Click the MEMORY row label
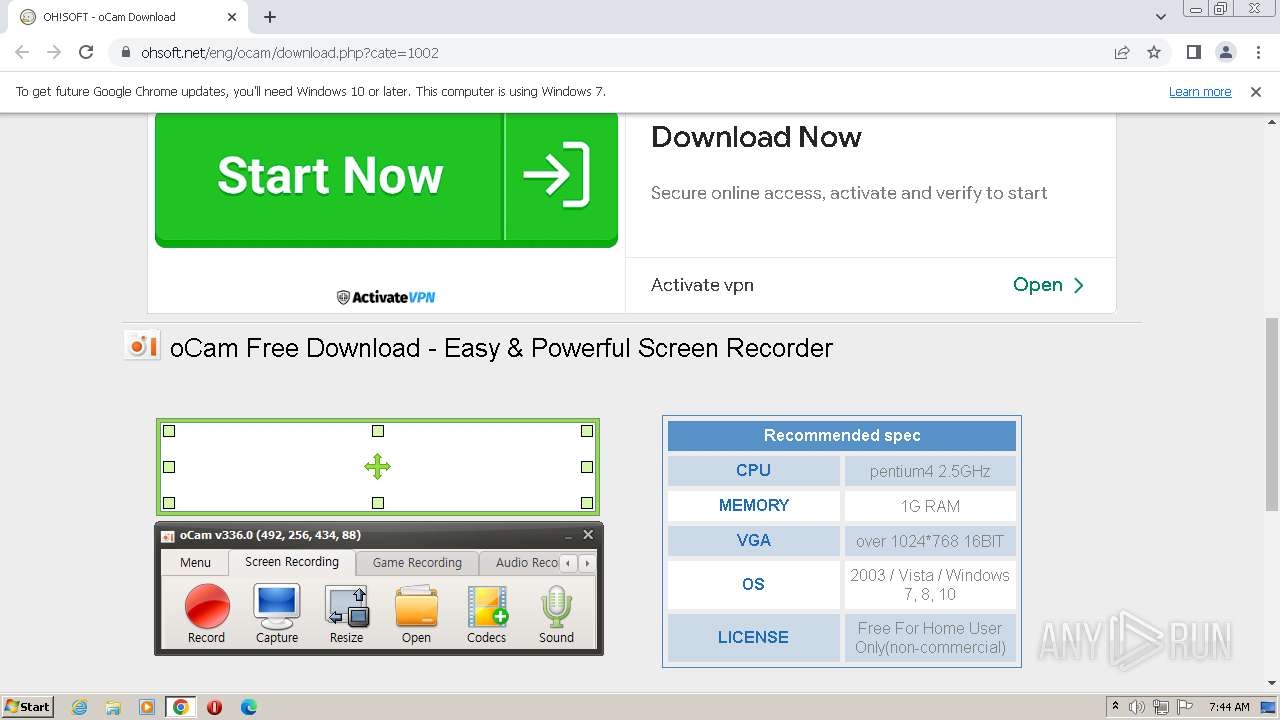This screenshot has width=1280, height=720. click(754, 505)
